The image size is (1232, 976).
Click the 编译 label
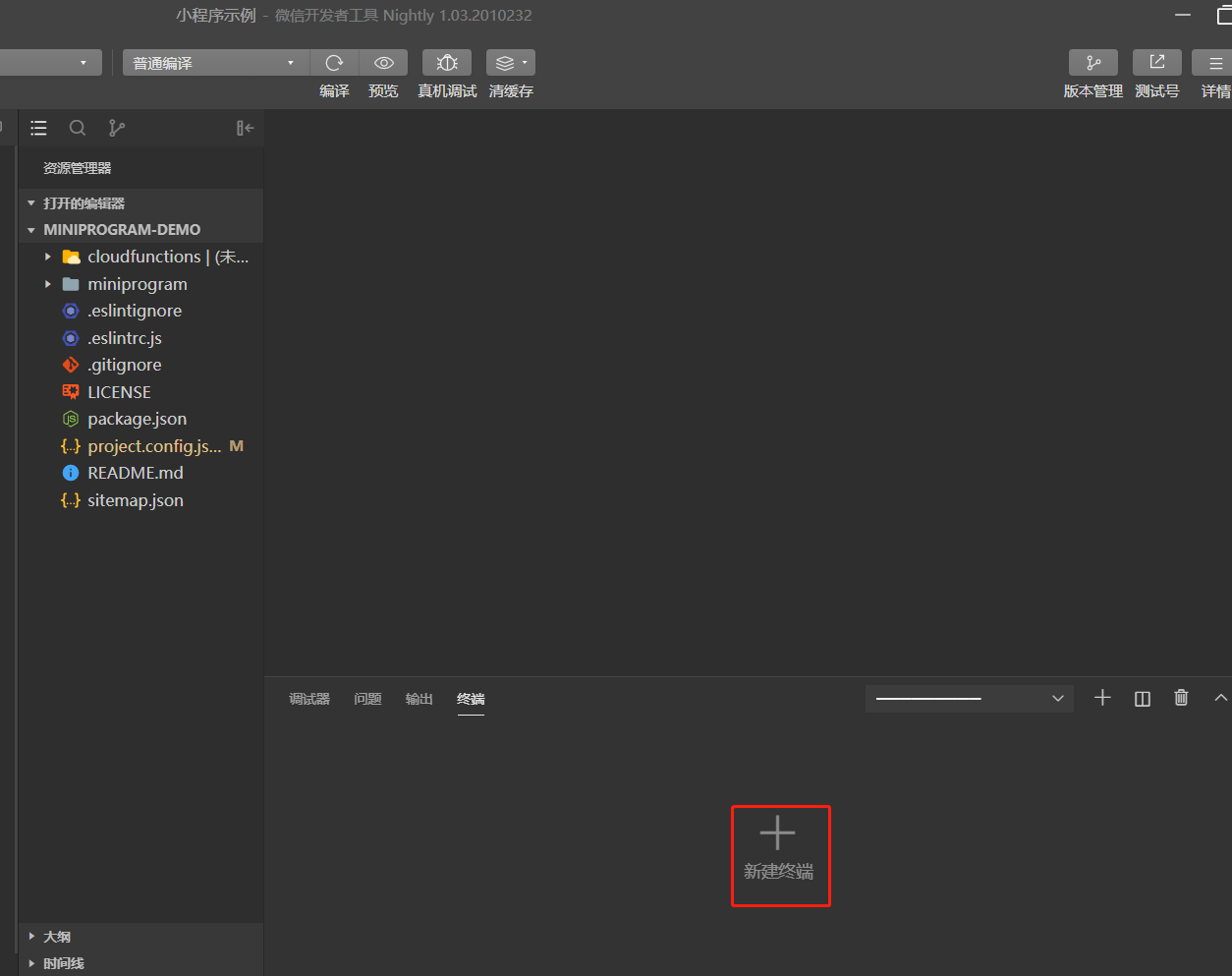coord(334,91)
